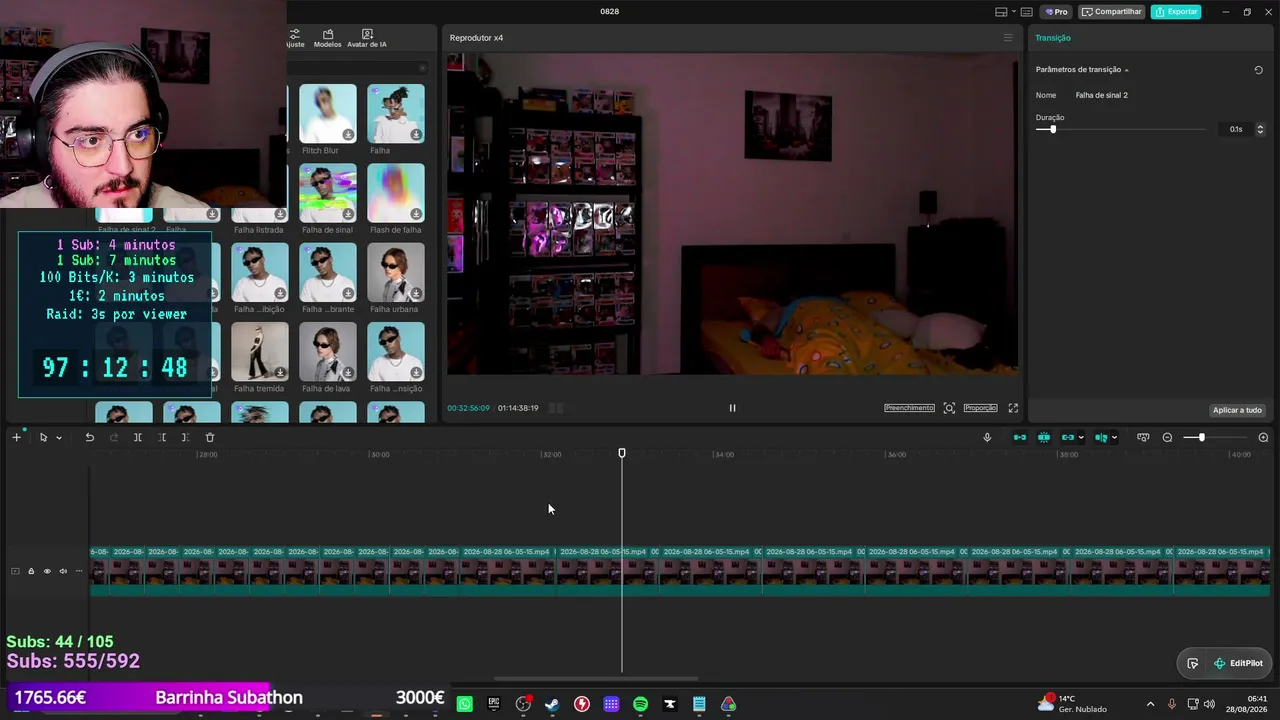
Task: Open the track more-options icon
Action: 79,571
